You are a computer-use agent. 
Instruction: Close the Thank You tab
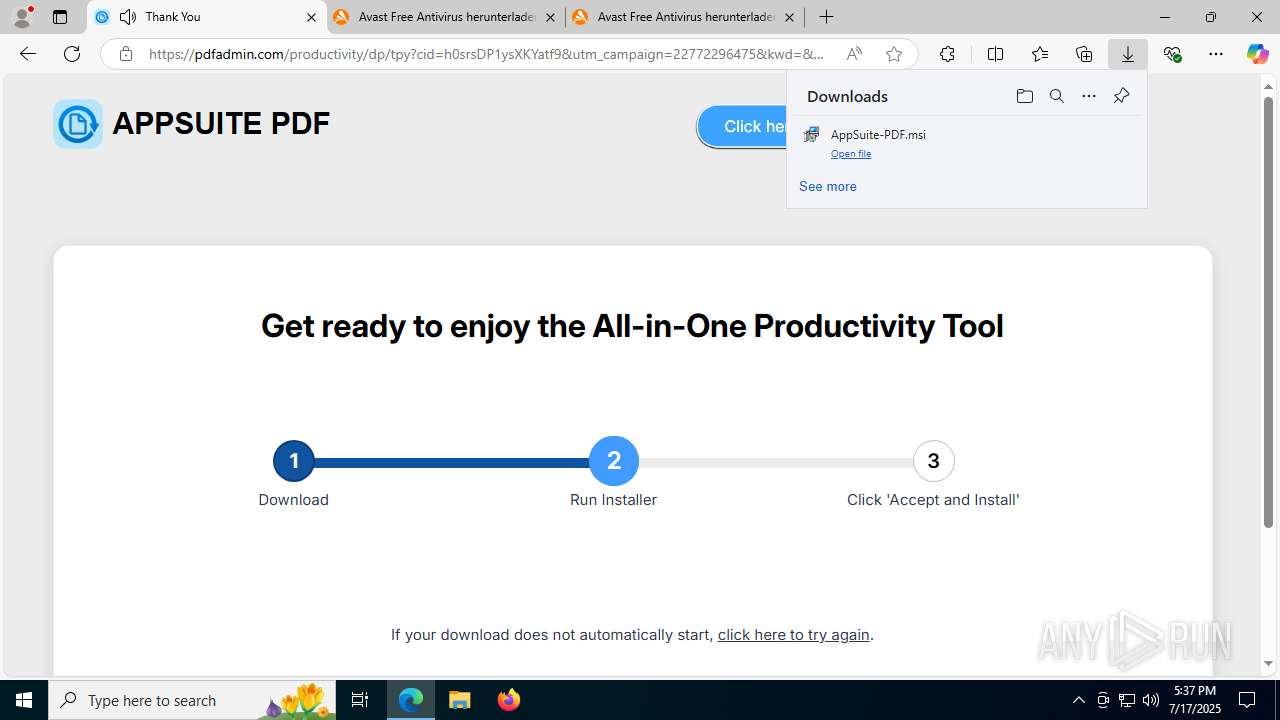tap(311, 17)
